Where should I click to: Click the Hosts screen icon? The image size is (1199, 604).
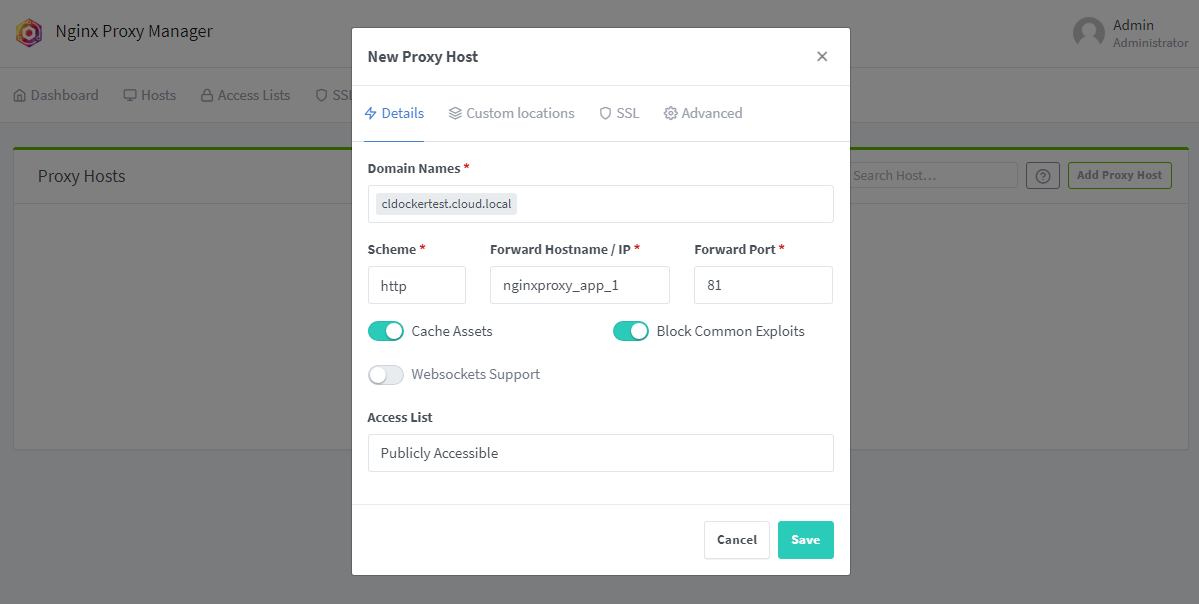[131, 95]
